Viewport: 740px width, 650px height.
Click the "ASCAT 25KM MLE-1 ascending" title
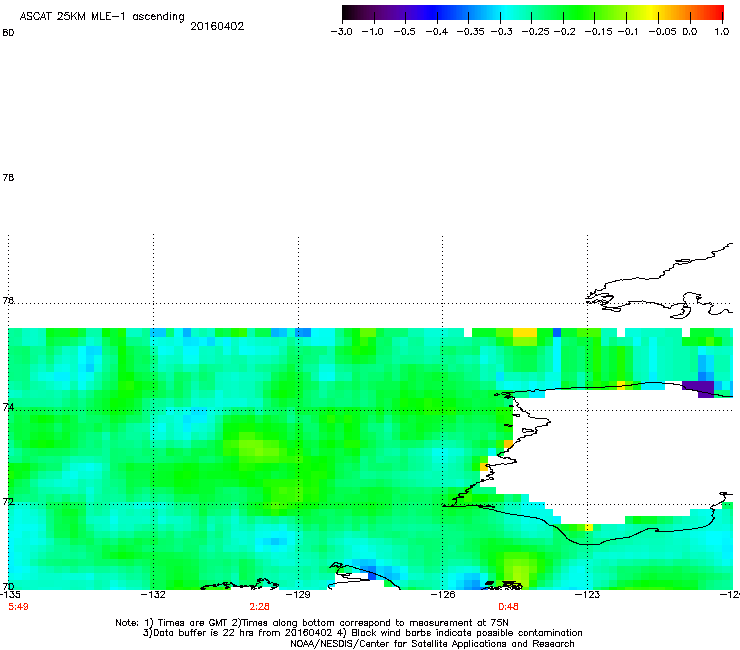coord(102,17)
